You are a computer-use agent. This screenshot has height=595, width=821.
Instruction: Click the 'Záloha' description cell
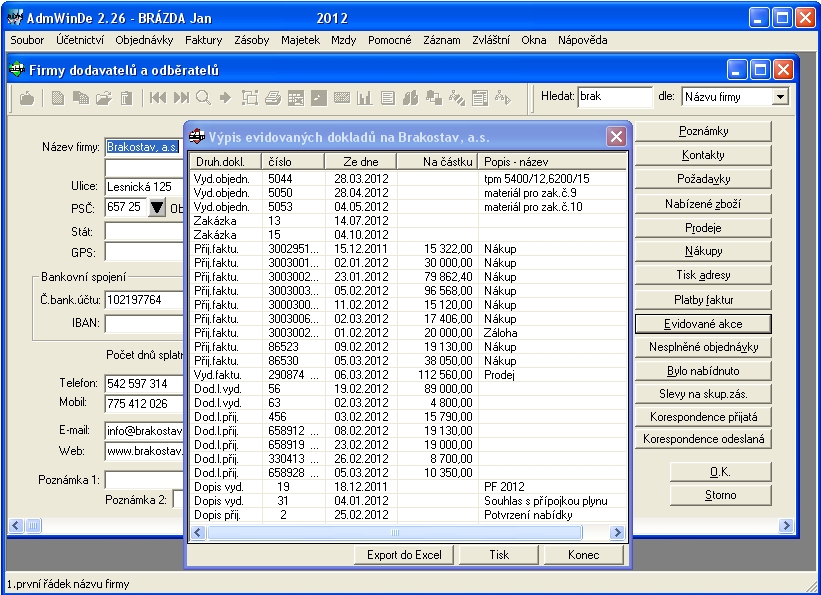[x=501, y=333]
